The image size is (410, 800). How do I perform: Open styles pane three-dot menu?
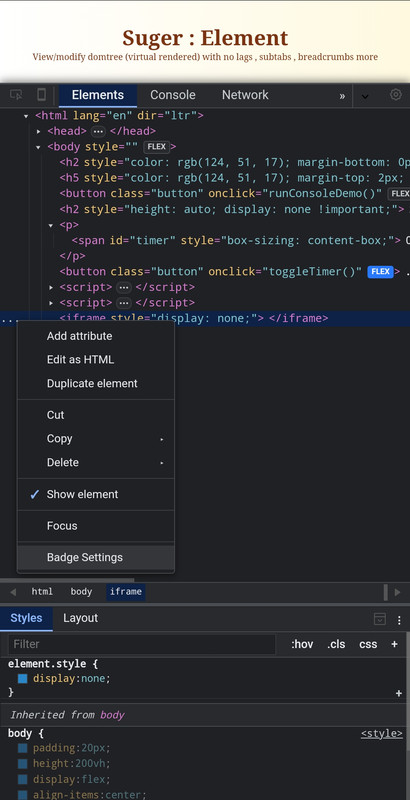click(399, 620)
